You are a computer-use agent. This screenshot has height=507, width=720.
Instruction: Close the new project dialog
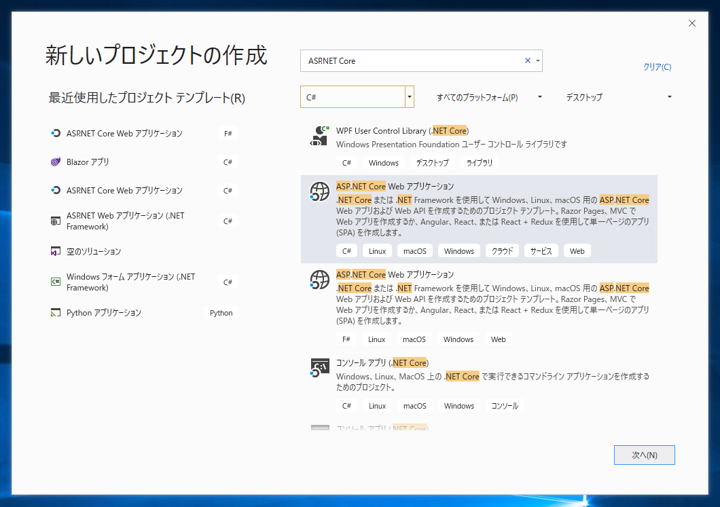(692, 23)
